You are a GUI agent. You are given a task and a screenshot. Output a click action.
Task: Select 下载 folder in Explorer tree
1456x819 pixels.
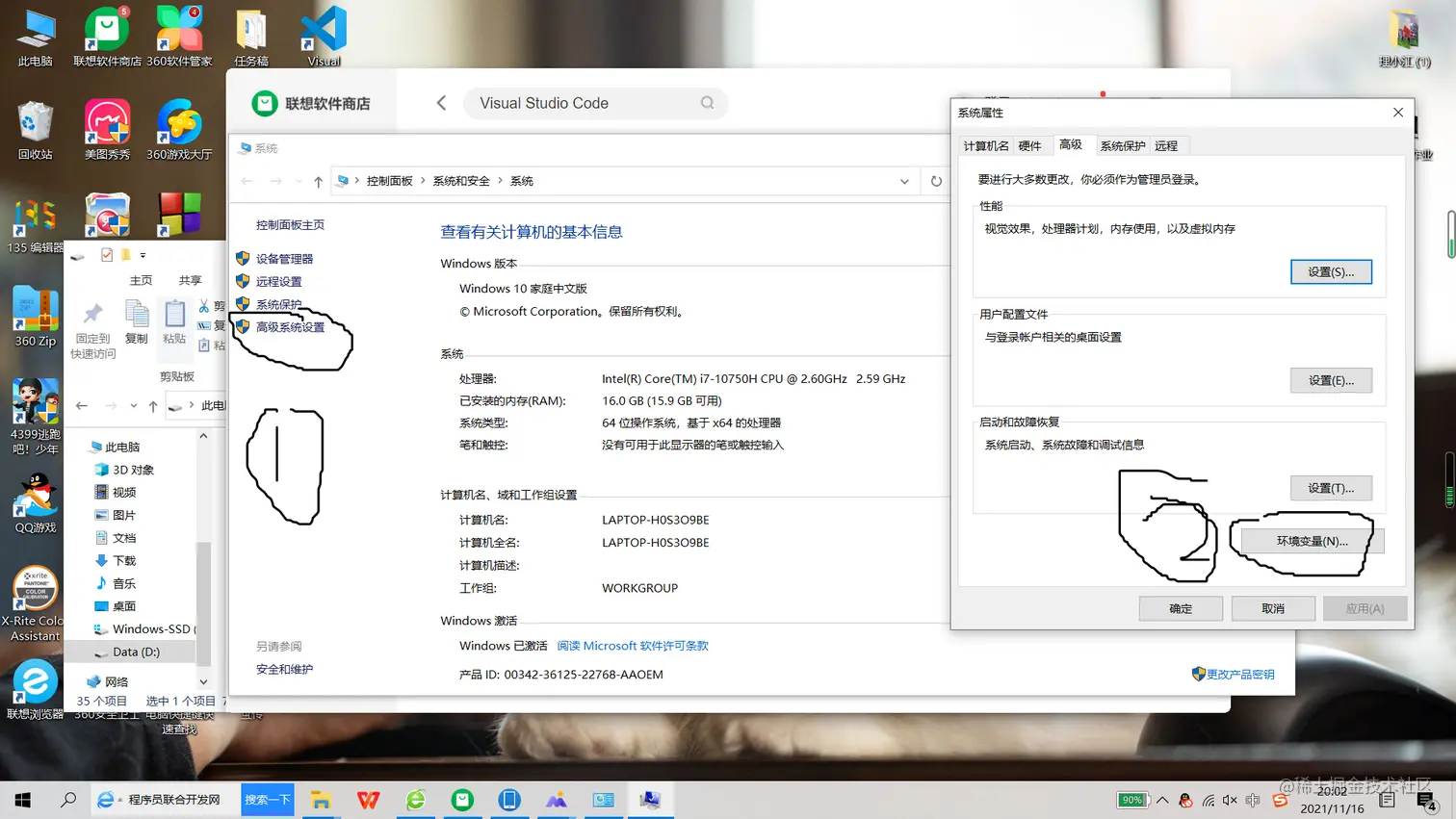pos(124,560)
